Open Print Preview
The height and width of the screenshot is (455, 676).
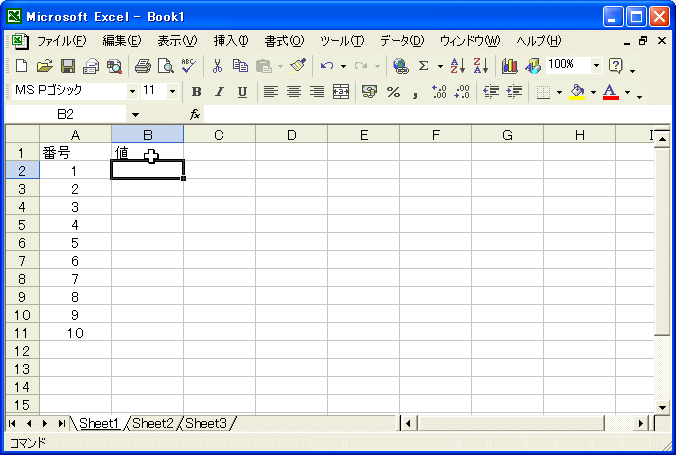tap(166, 66)
